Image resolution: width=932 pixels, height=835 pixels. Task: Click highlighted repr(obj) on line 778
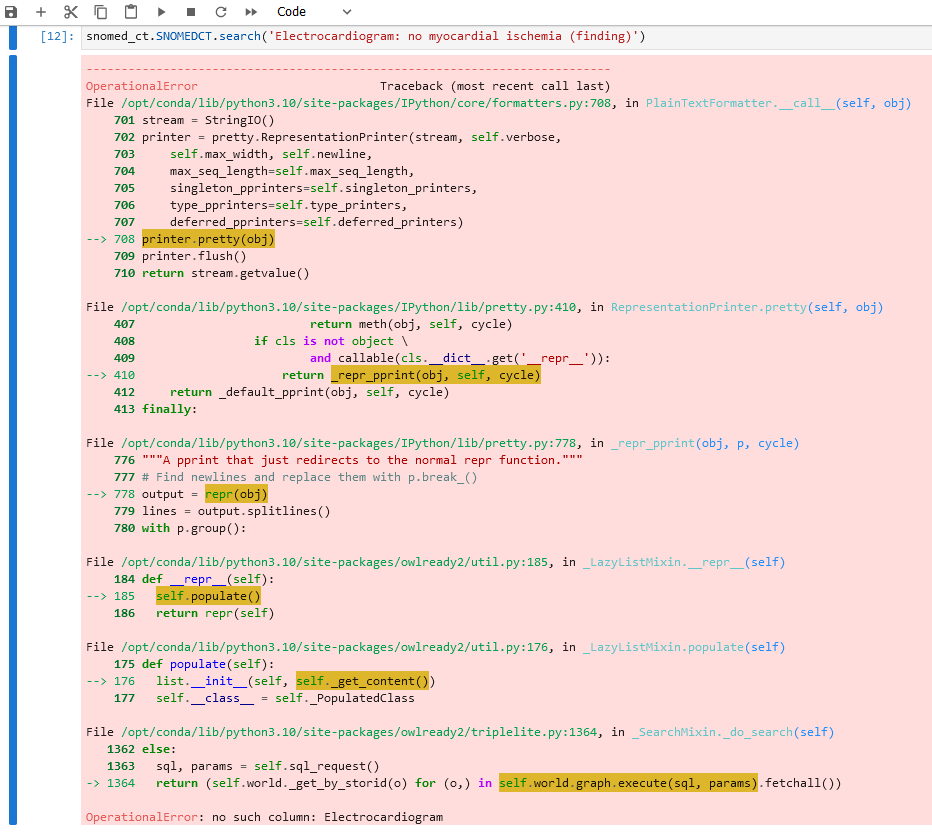(x=236, y=494)
